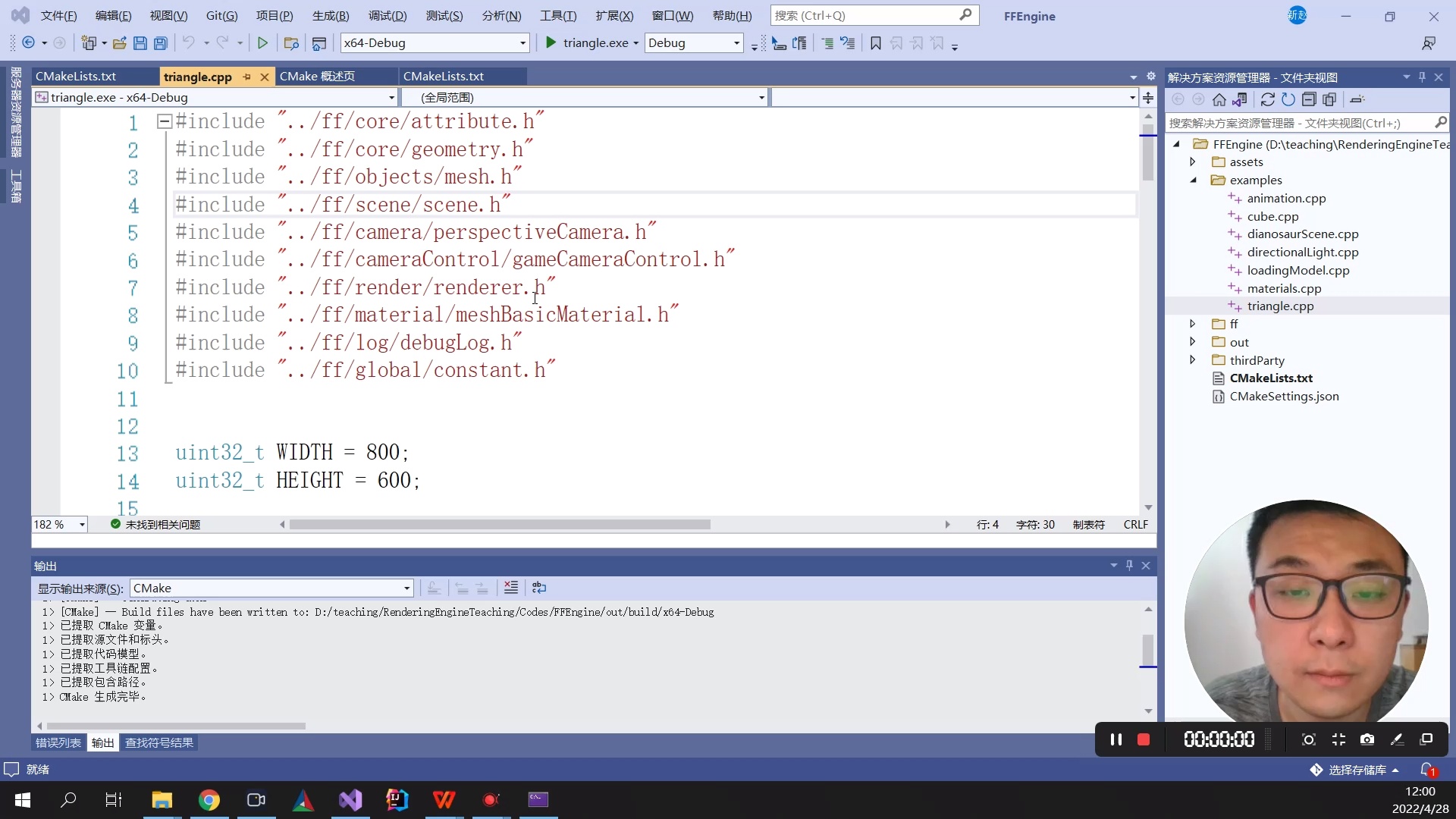Viewport: 1456px width, 819px height.
Task: Click switch views icon in solution explorer
Action: pos(1240,99)
